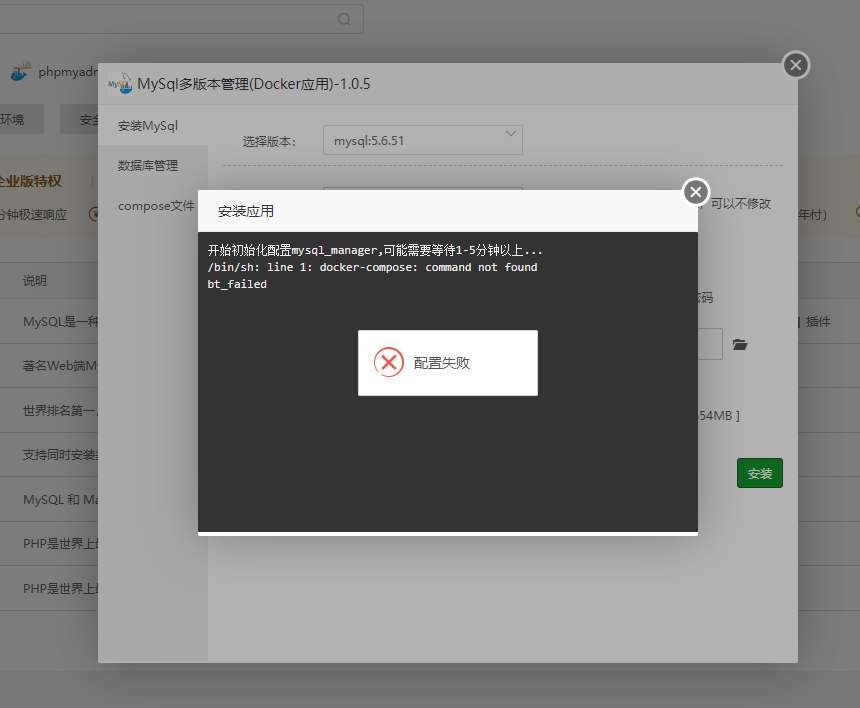Close the 安装应用 log dialog
Image resolution: width=860 pixels, height=708 pixels.
(x=696, y=192)
